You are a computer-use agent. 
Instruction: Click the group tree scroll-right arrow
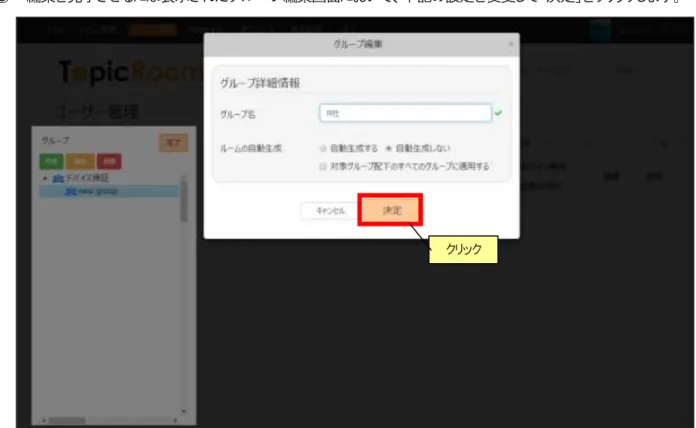click(x=175, y=420)
